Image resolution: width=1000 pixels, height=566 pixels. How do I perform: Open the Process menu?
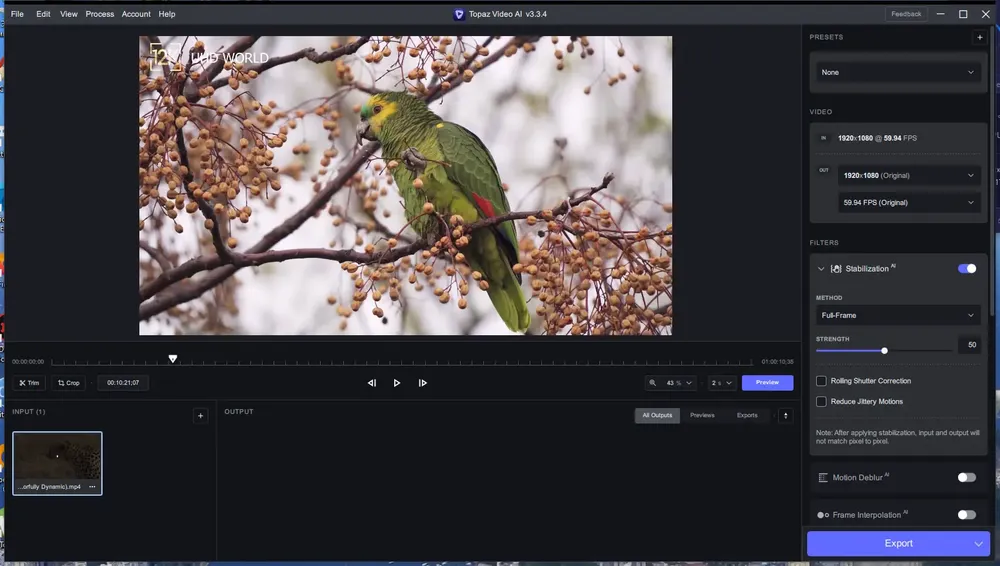click(x=99, y=14)
